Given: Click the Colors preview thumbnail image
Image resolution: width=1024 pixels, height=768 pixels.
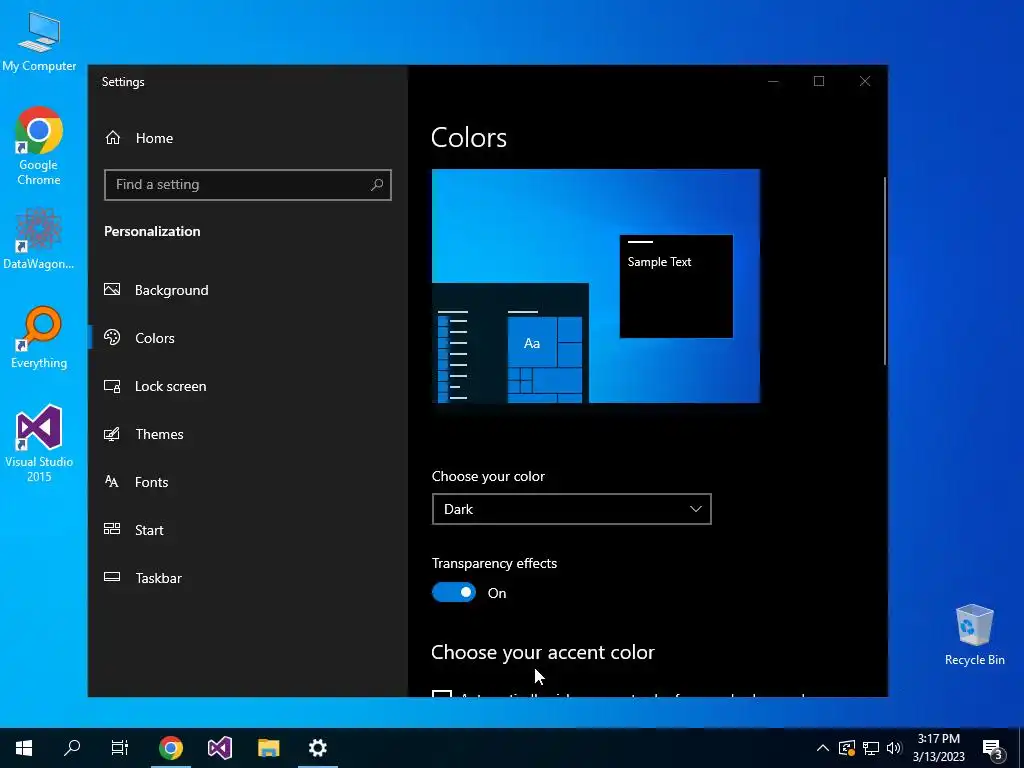Looking at the screenshot, I should click(x=596, y=286).
